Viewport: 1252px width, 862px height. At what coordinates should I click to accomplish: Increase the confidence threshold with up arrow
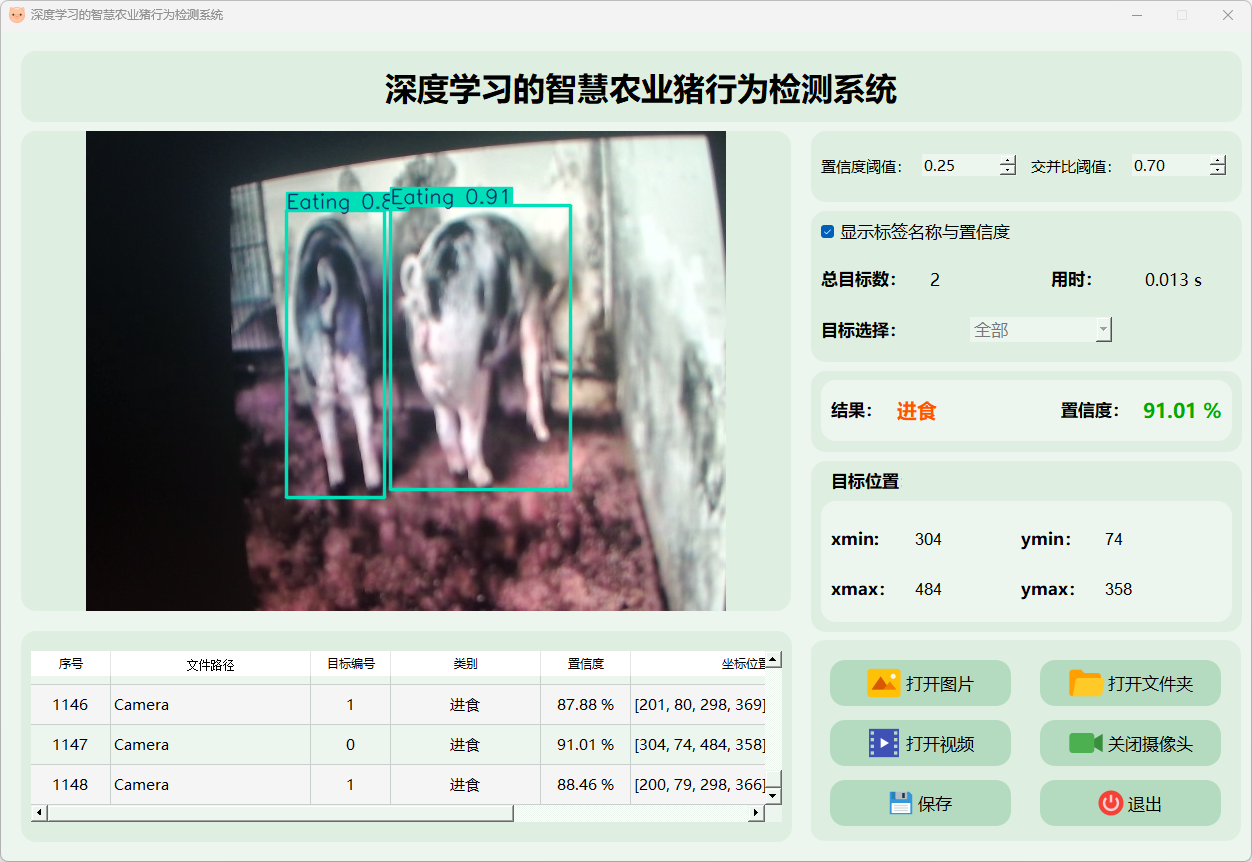coord(1007,161)
